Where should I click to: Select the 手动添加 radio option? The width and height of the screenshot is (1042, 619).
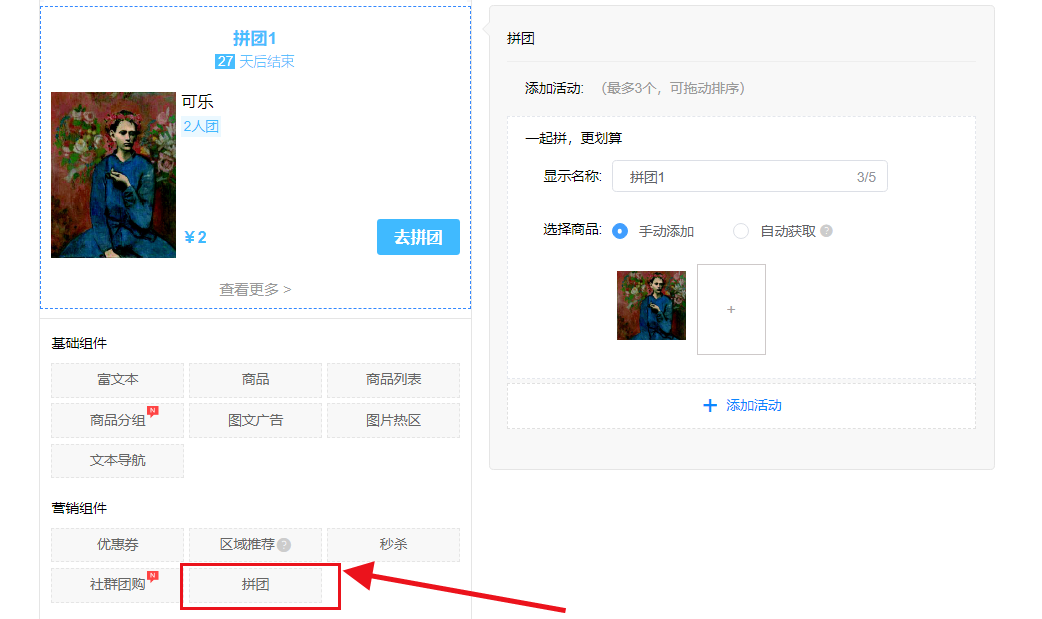click(620, 231)
